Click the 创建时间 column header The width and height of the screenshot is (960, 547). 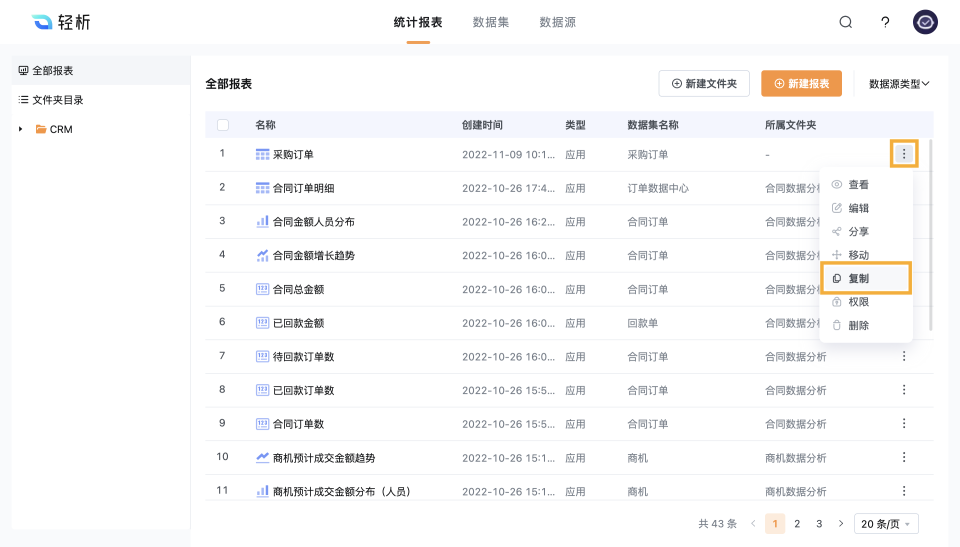click(482, 125)
